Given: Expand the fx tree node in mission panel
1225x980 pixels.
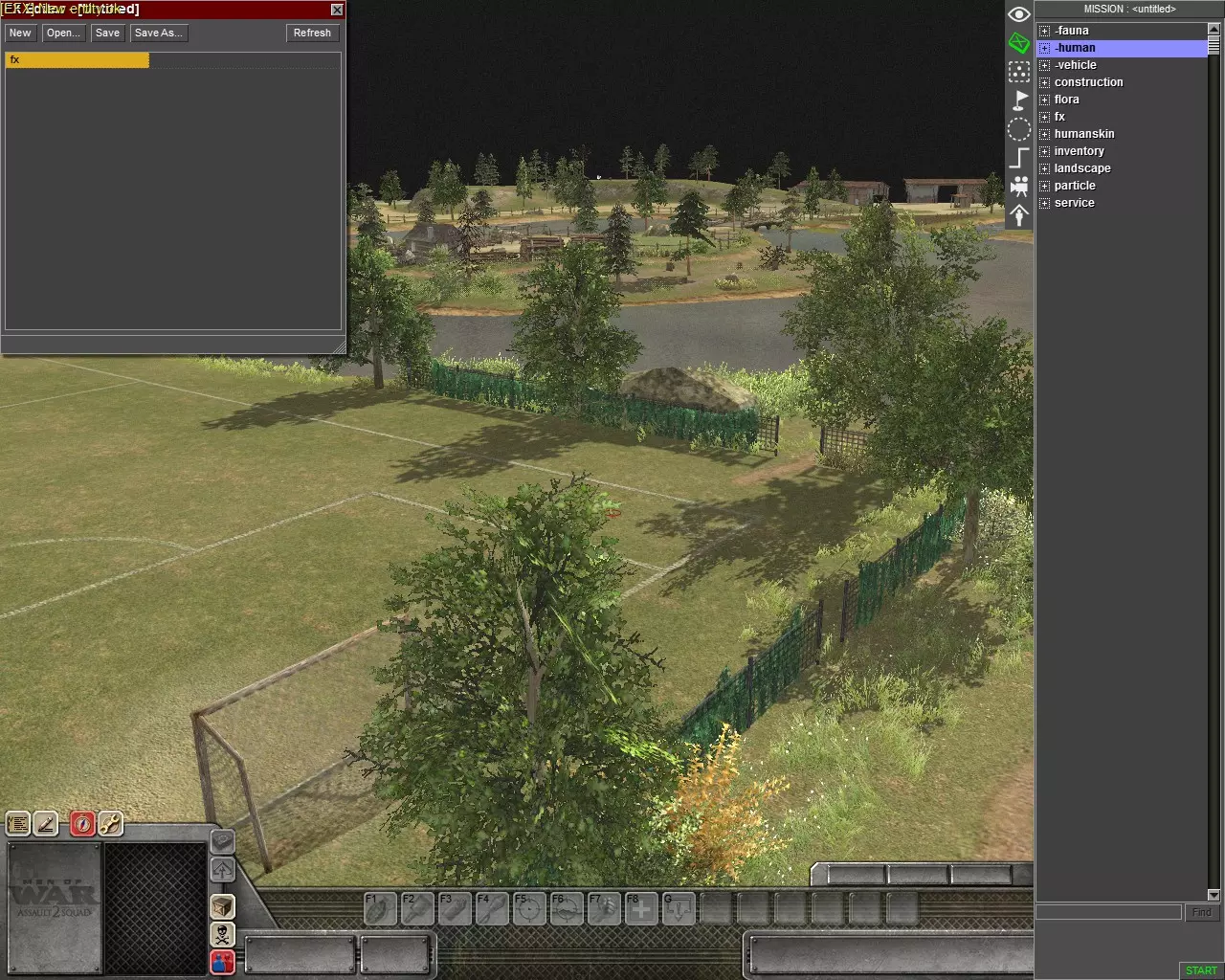Looking at the screenshot, I should click(1044, 117).
